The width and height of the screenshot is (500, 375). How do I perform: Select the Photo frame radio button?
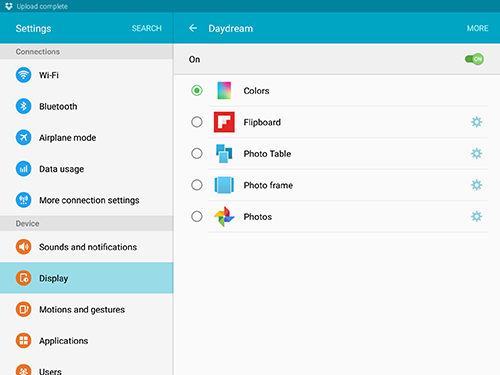tap(197, 185)
